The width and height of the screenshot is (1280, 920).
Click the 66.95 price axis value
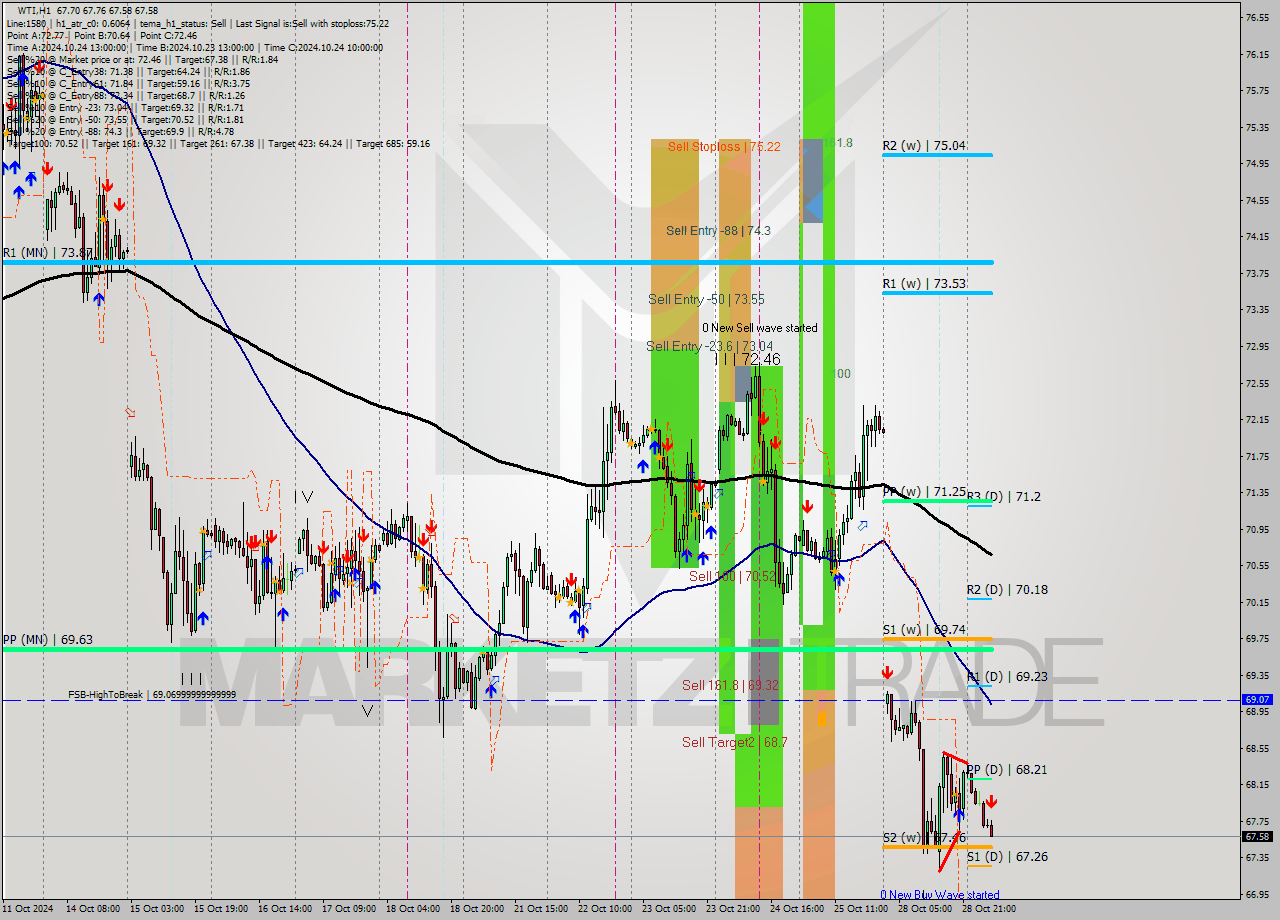1257,894
